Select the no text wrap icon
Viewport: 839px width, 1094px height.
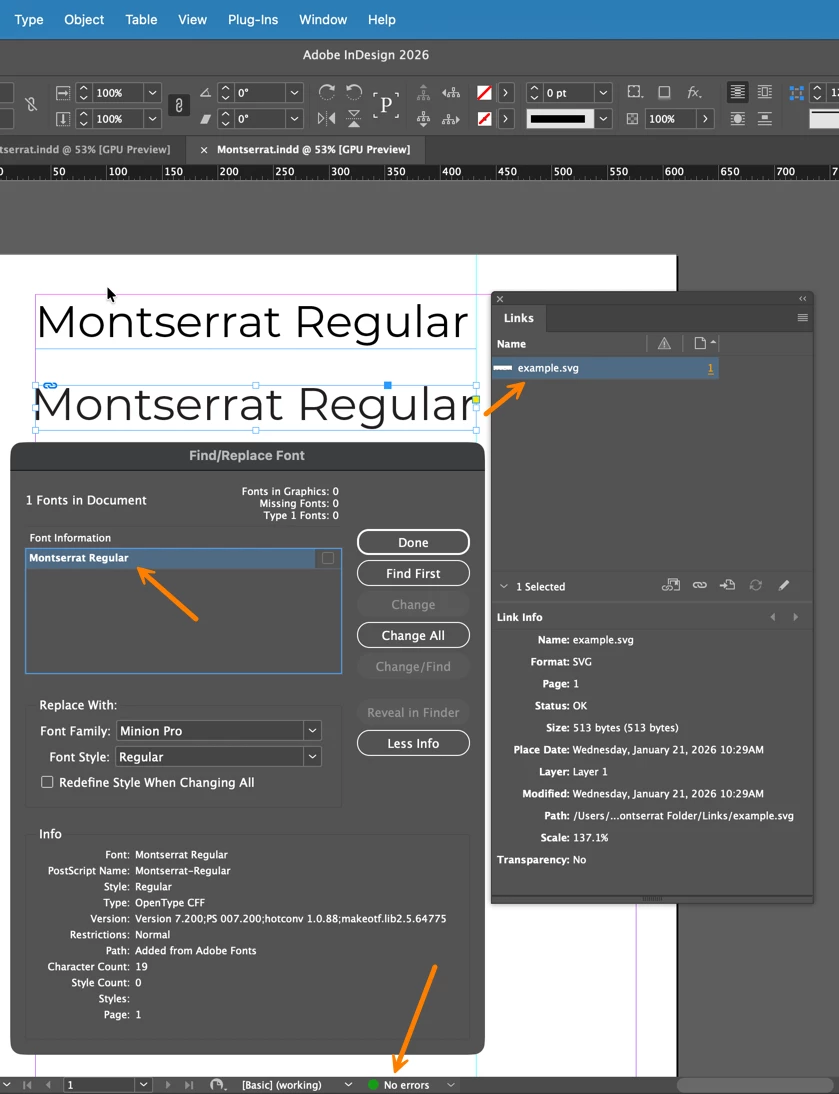(x=736, y=92)
